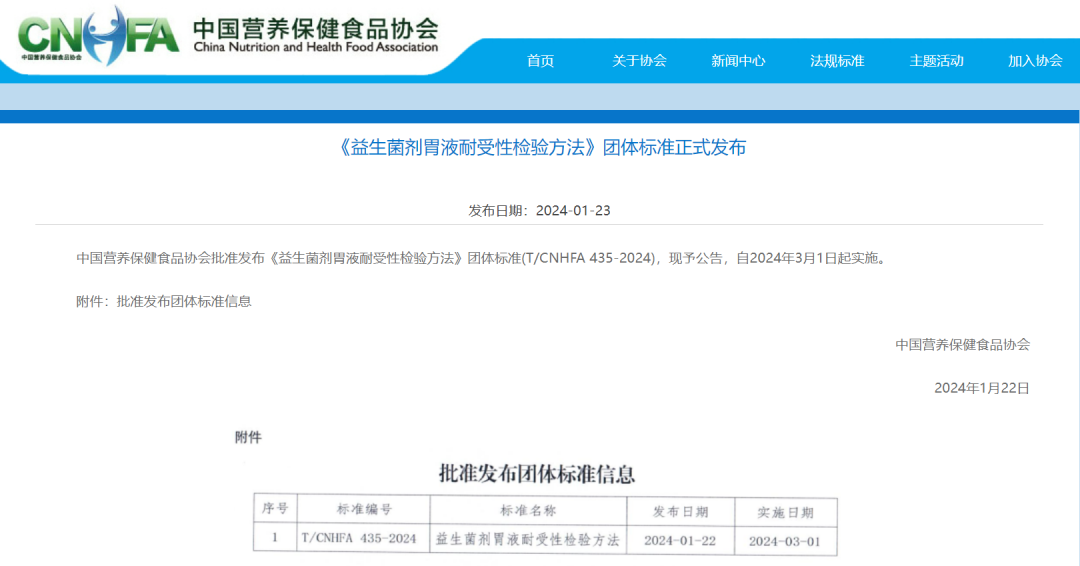This screenshot has height=566, width=1080.
Task: Click the 实施日期 column header
Action: (785, 512)
